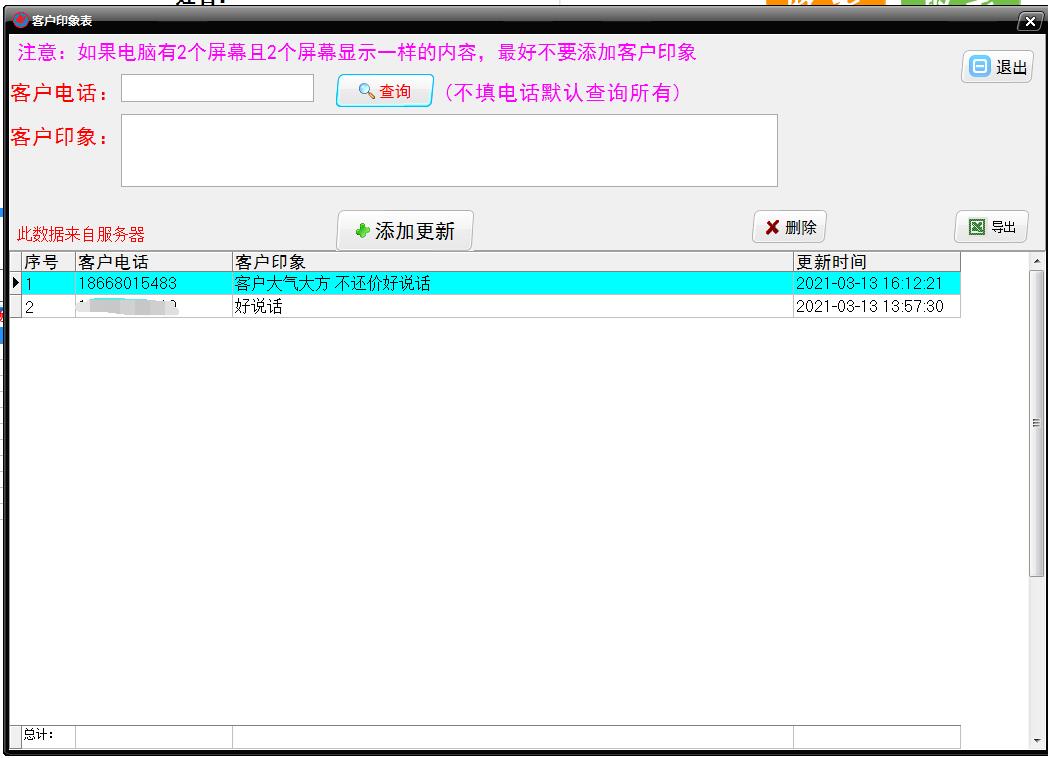The width and height of the screenshot is (1048, 758).
Task: Focus the 客户电话 input field
Action: click(217, 88)
